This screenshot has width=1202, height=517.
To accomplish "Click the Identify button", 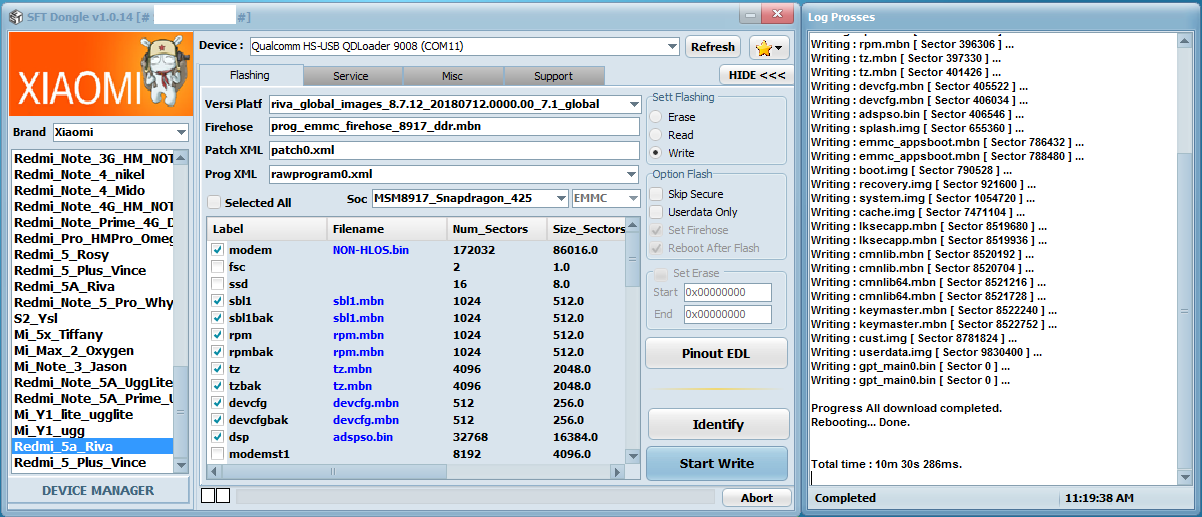I will (718, 424).
